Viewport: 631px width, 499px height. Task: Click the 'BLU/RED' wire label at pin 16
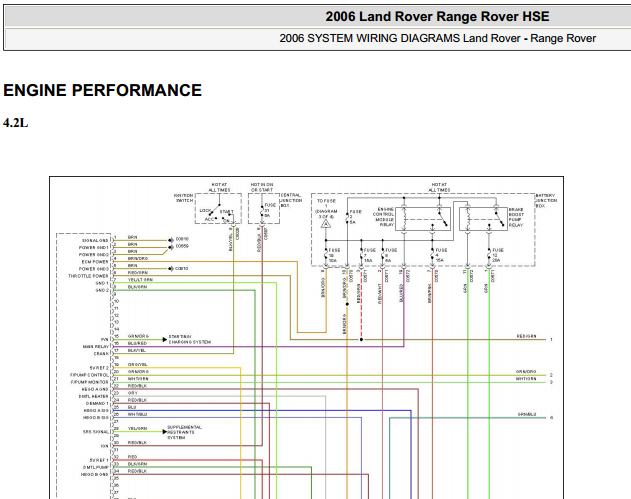pyautogui.click(x=137, y=343)
